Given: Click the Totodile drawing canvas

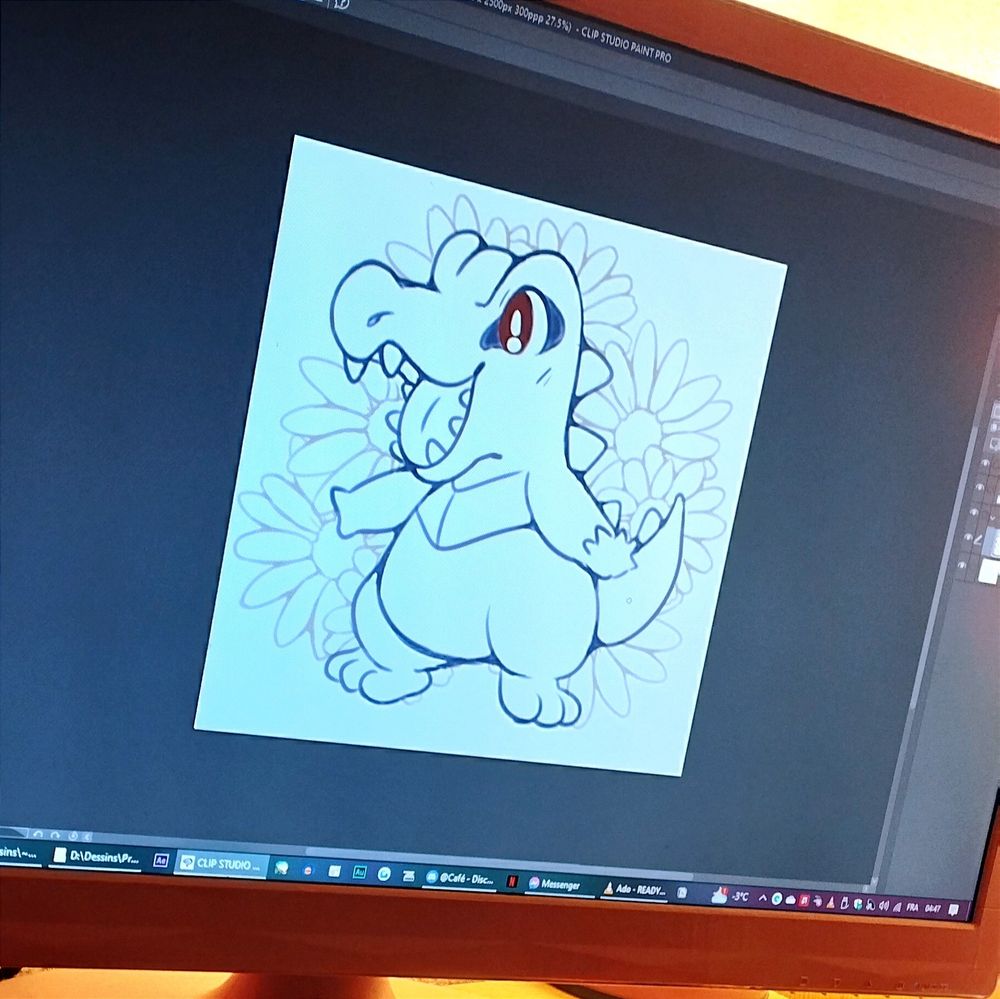Looking at the screenshot, I should pos(491,455).
